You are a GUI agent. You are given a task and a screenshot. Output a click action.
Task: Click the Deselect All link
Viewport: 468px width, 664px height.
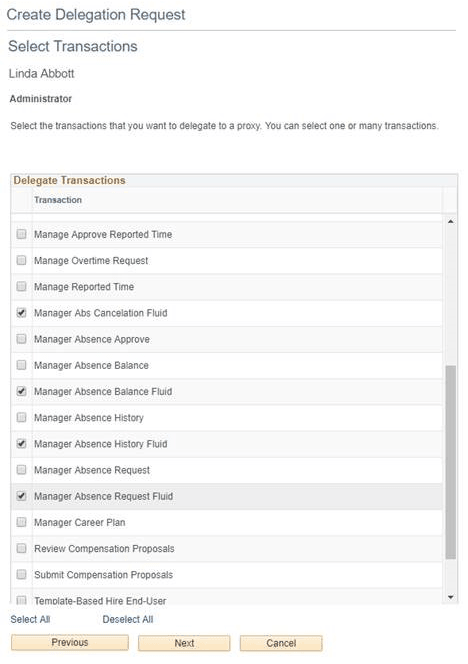tap(128, 619)
